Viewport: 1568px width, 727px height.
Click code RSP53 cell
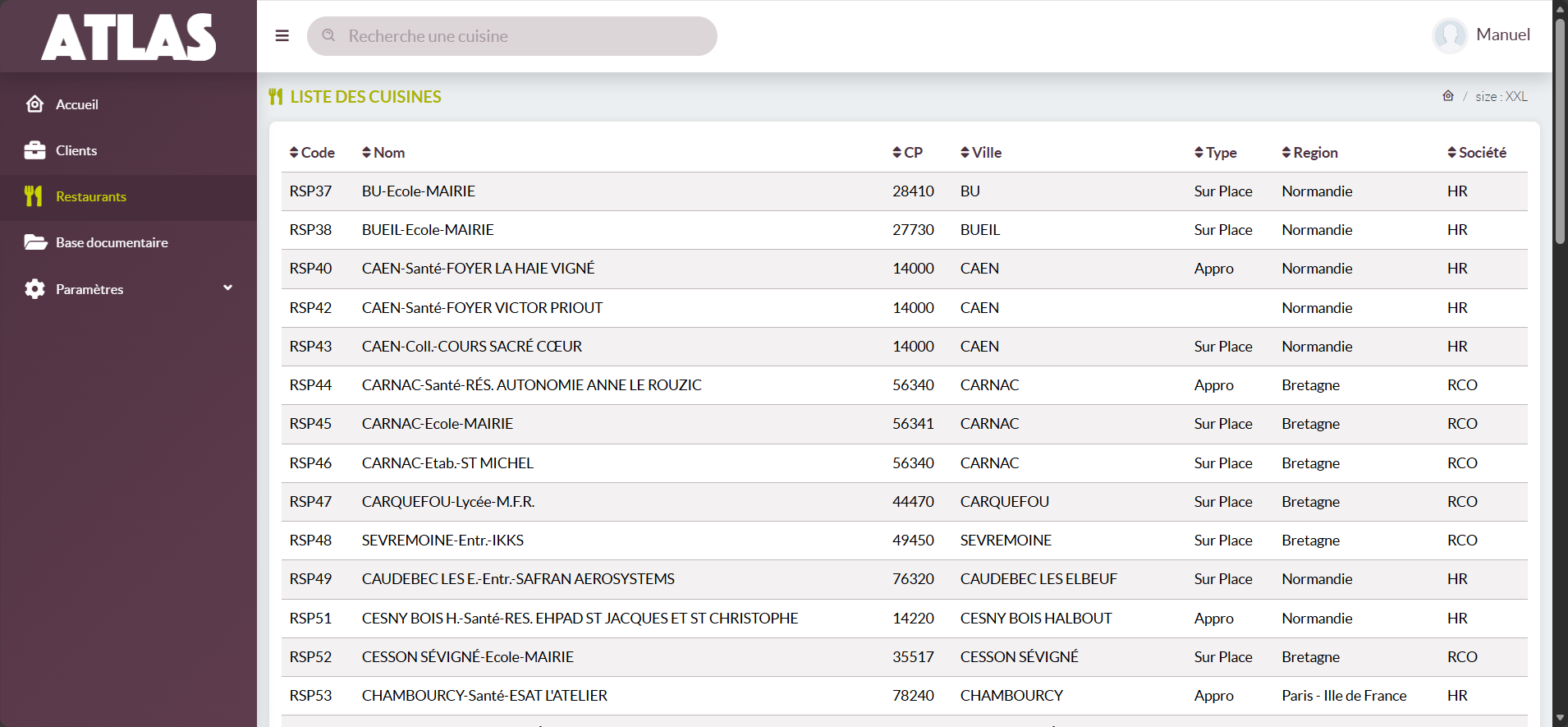[311, 696]
